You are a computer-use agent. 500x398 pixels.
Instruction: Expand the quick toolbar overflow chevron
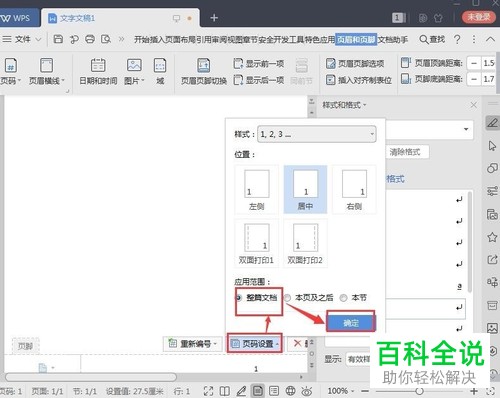[122, 39]
